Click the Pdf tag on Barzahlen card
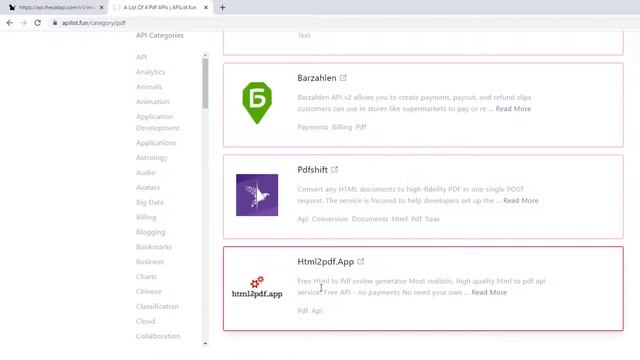The image size is (640, 360). 361,127
